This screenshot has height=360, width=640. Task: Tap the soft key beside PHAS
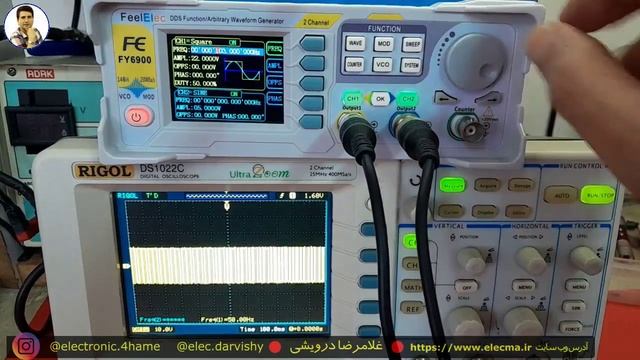[x=312, y=103]
